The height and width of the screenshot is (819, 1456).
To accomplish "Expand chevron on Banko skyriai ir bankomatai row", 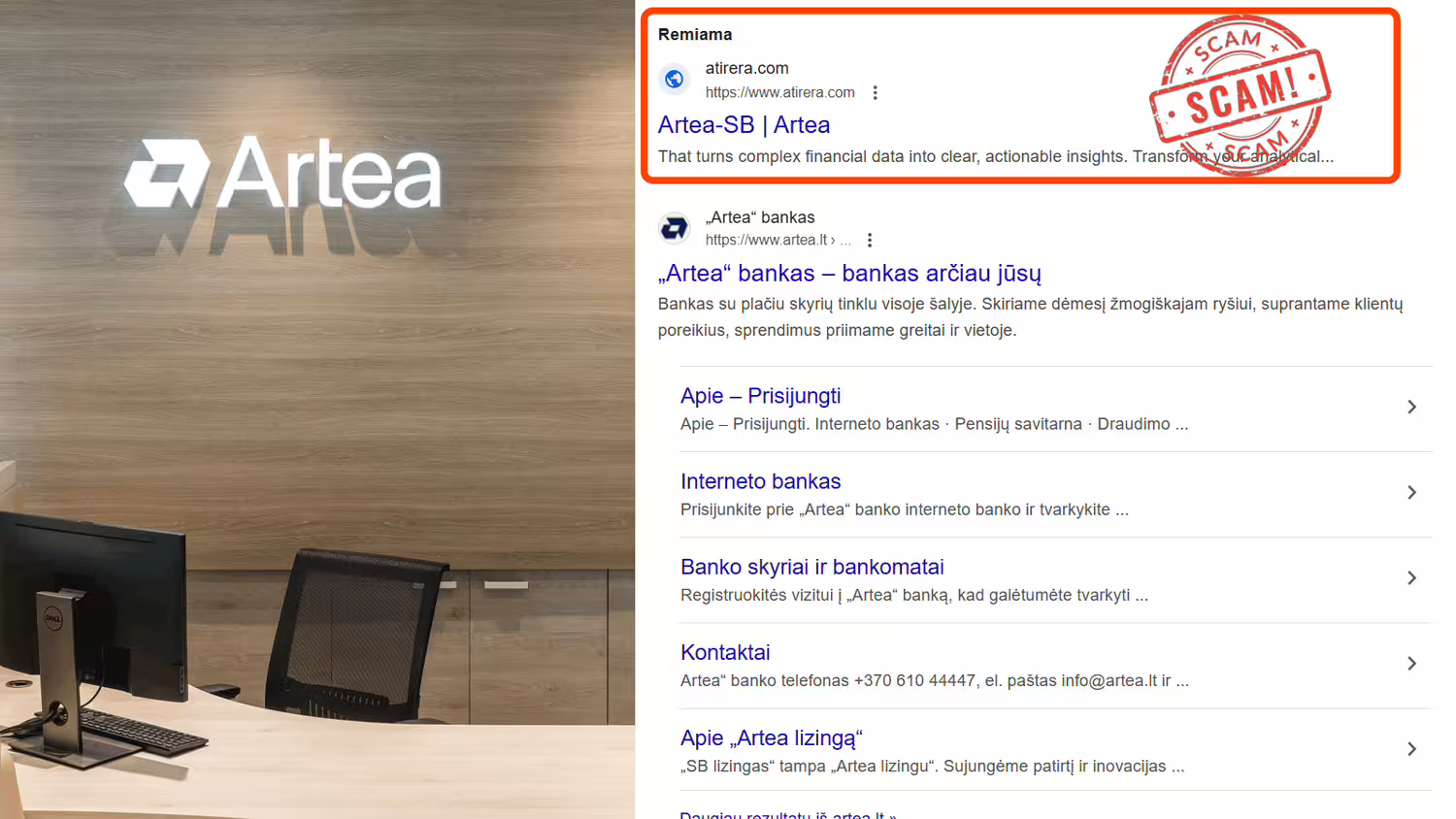I will click(1411, 578).
